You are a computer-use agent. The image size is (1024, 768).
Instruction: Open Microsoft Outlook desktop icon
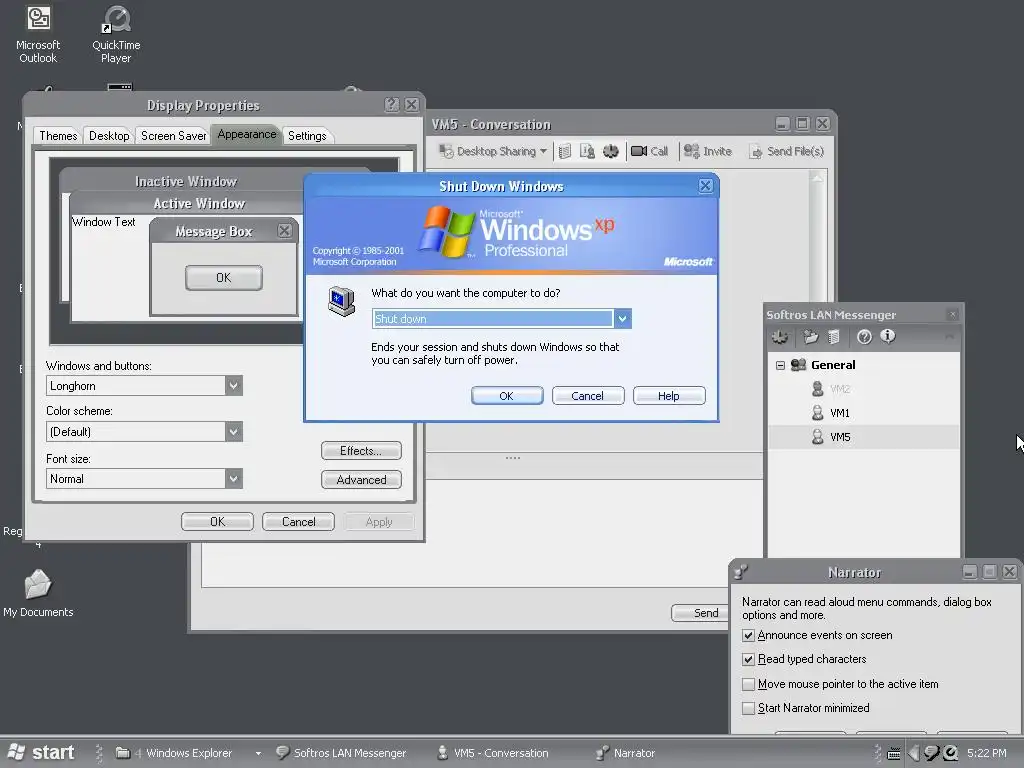[x=38, y=34]
